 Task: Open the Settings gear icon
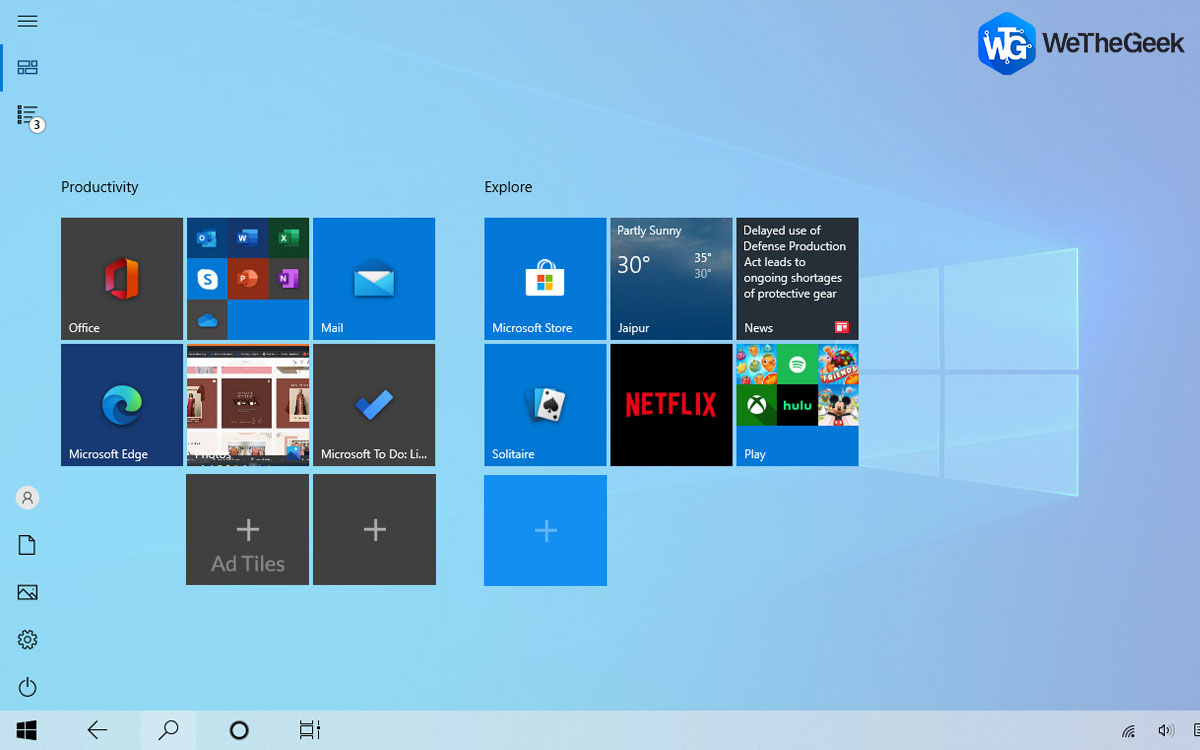click(28, 640)
